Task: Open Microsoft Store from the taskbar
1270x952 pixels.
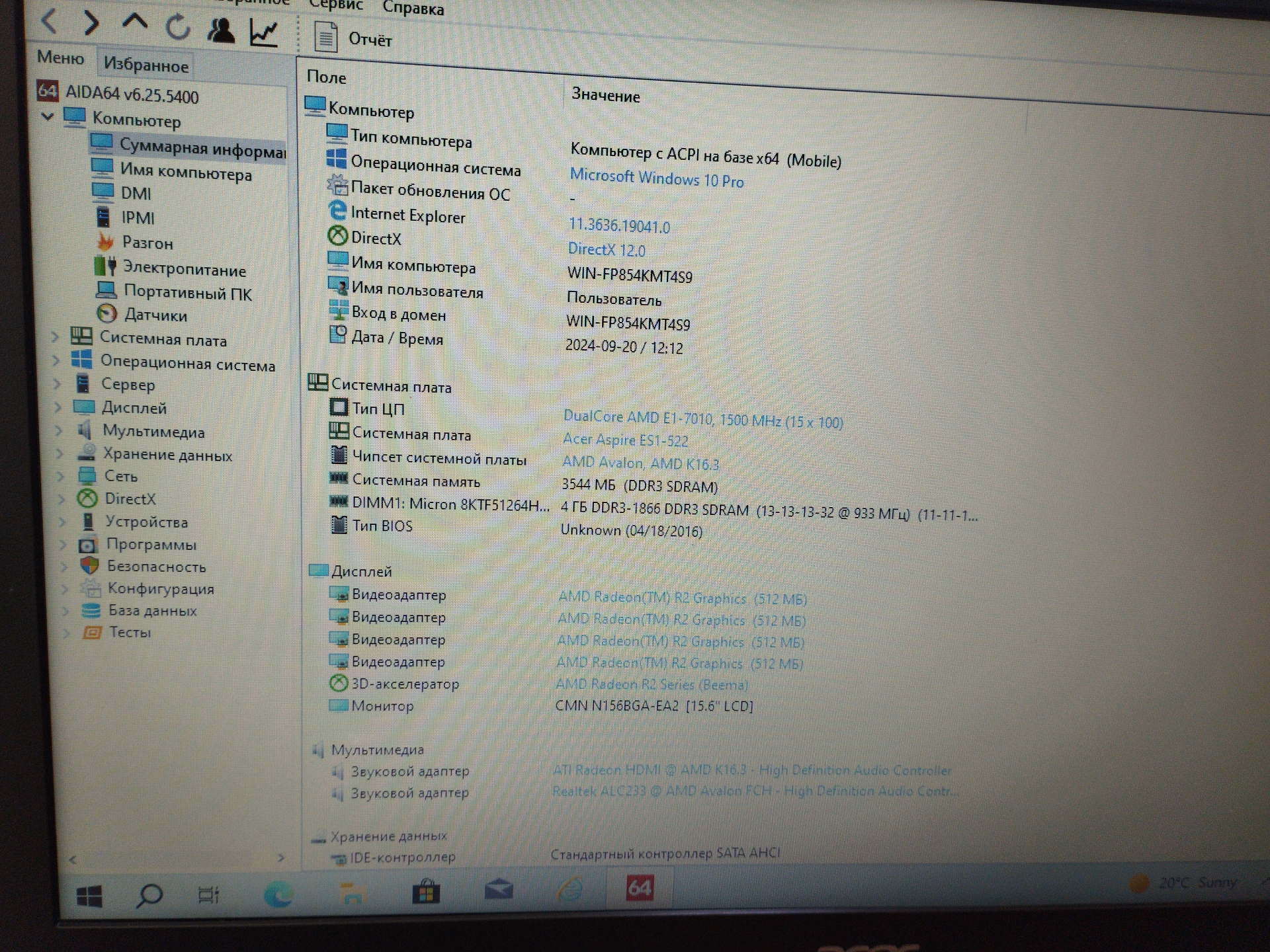Action: coord(426,892)
